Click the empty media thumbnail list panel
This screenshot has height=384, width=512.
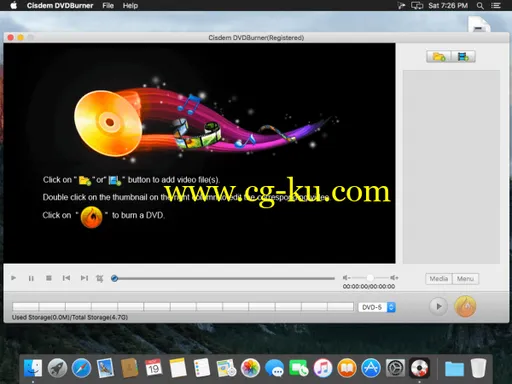click(451, 167)
